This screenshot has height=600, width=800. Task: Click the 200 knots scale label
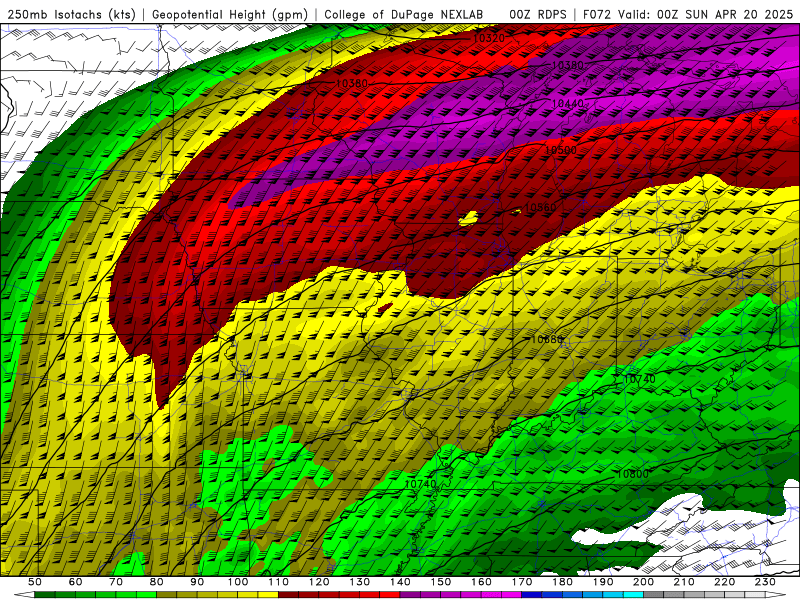(x=643, y=582)
